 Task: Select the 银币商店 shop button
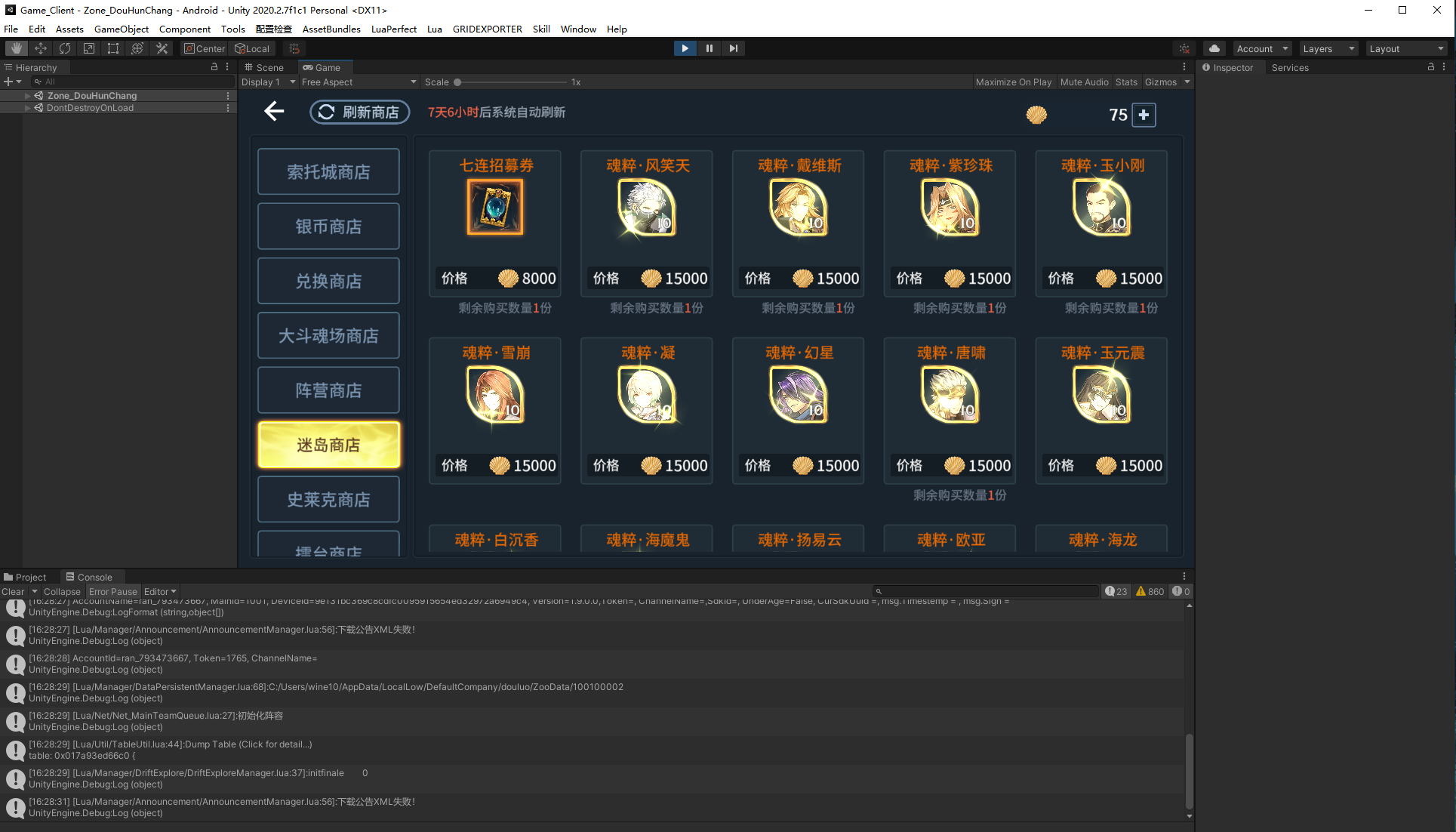coord(328,226)
